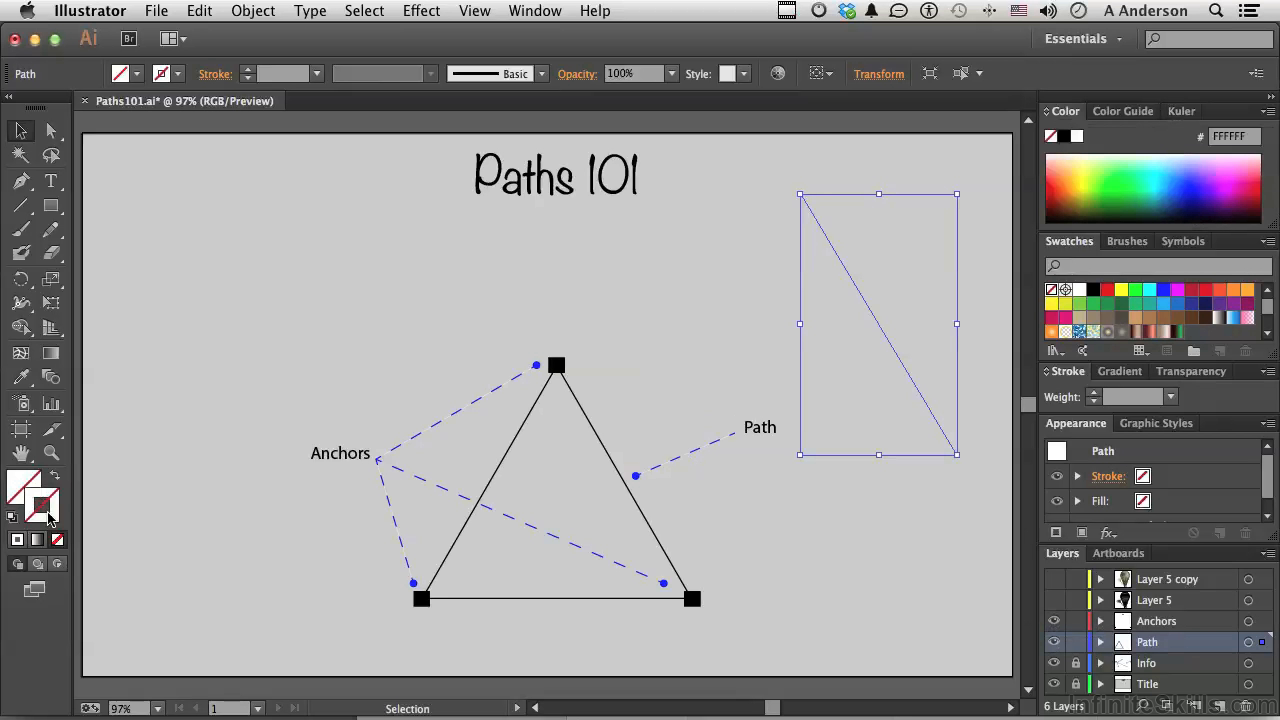Click the hex color value field FFFFFF

[x=1235, y=136]
